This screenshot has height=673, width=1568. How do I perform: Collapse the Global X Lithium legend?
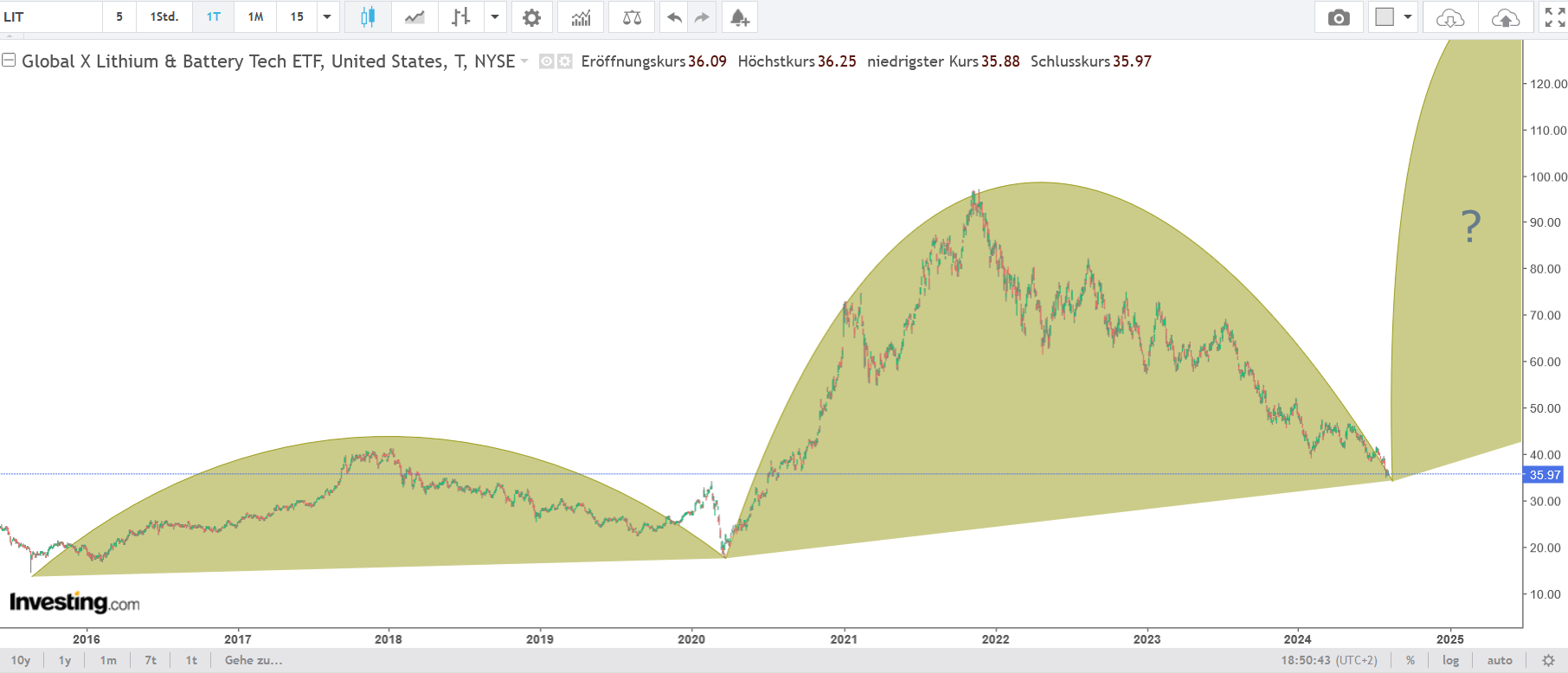click(9, 61)
